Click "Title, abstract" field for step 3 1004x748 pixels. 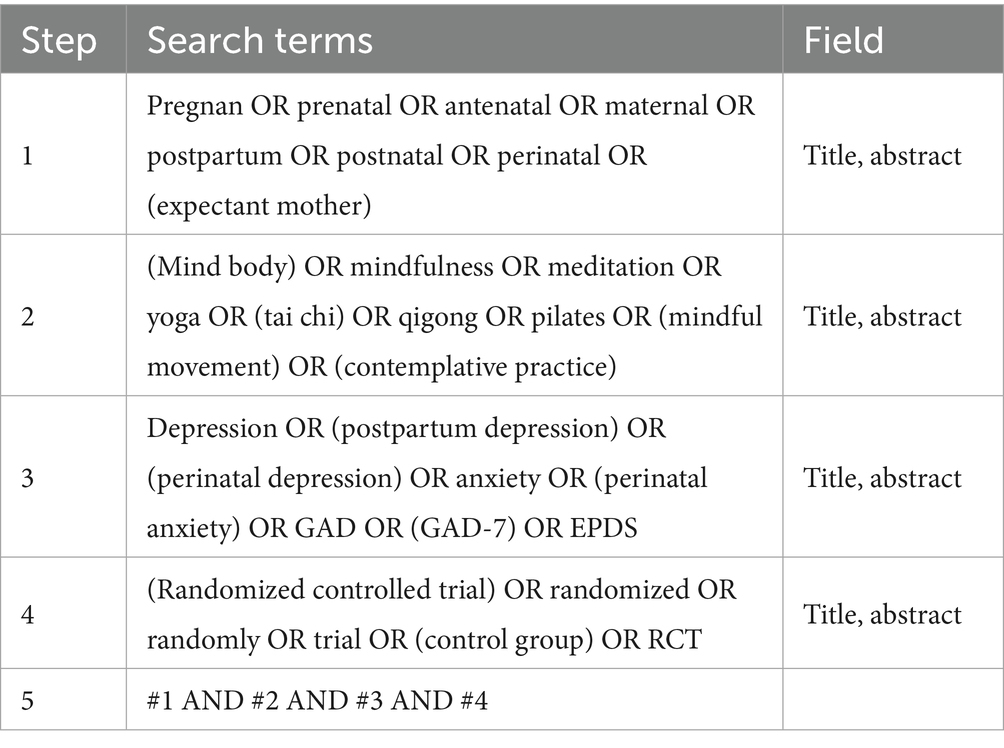[882, 477]
